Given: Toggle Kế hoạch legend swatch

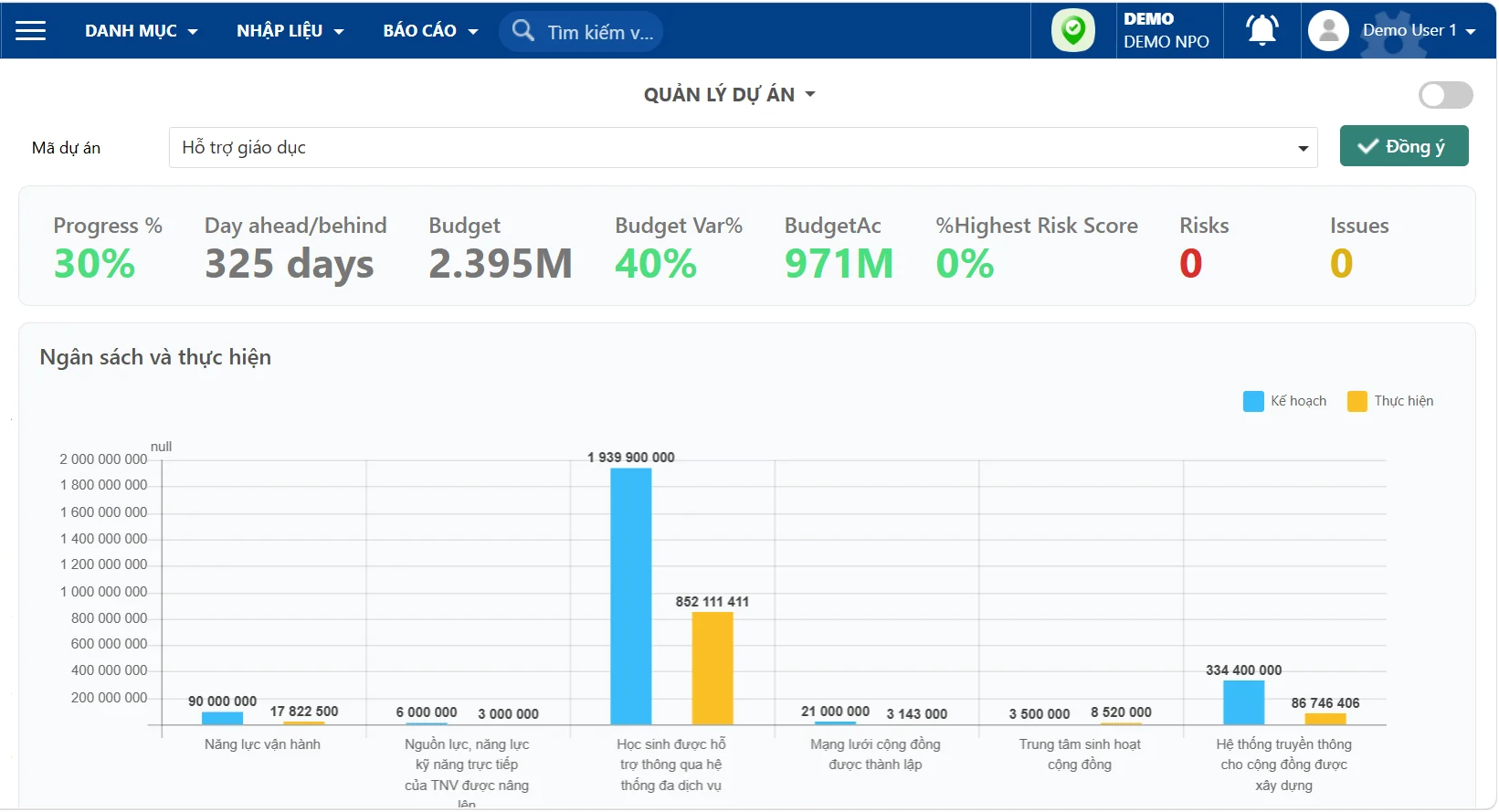Looking at the screenshot, I should pos(1253,401).
